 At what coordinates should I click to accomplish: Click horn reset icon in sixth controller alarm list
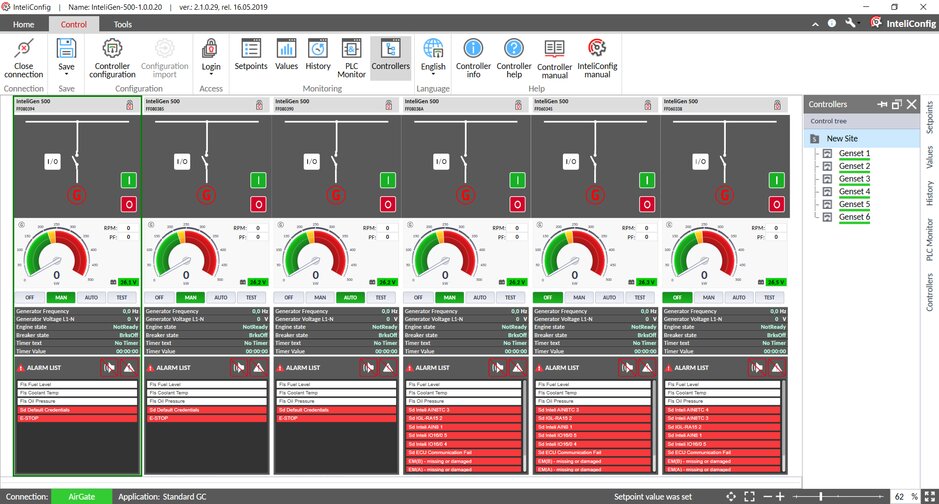757,368
